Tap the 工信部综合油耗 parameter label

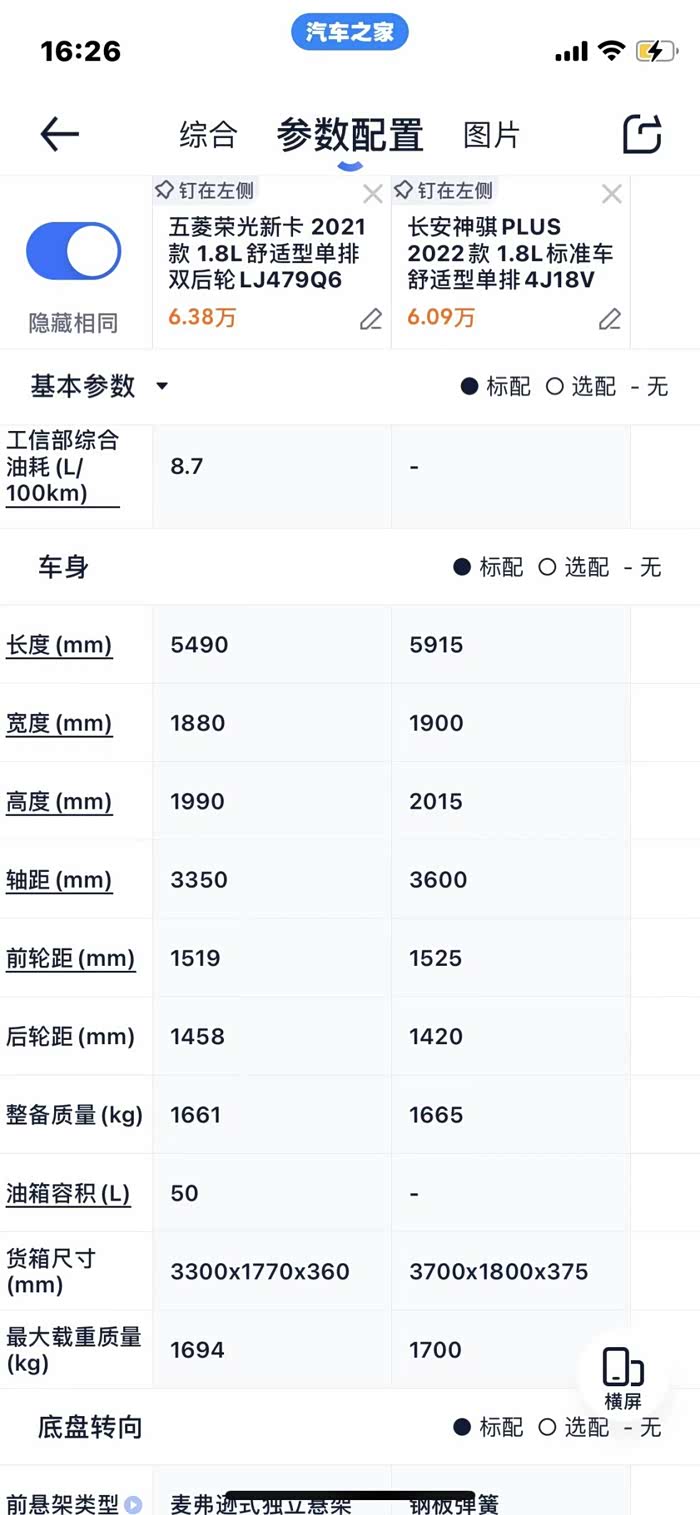(62, 466)
